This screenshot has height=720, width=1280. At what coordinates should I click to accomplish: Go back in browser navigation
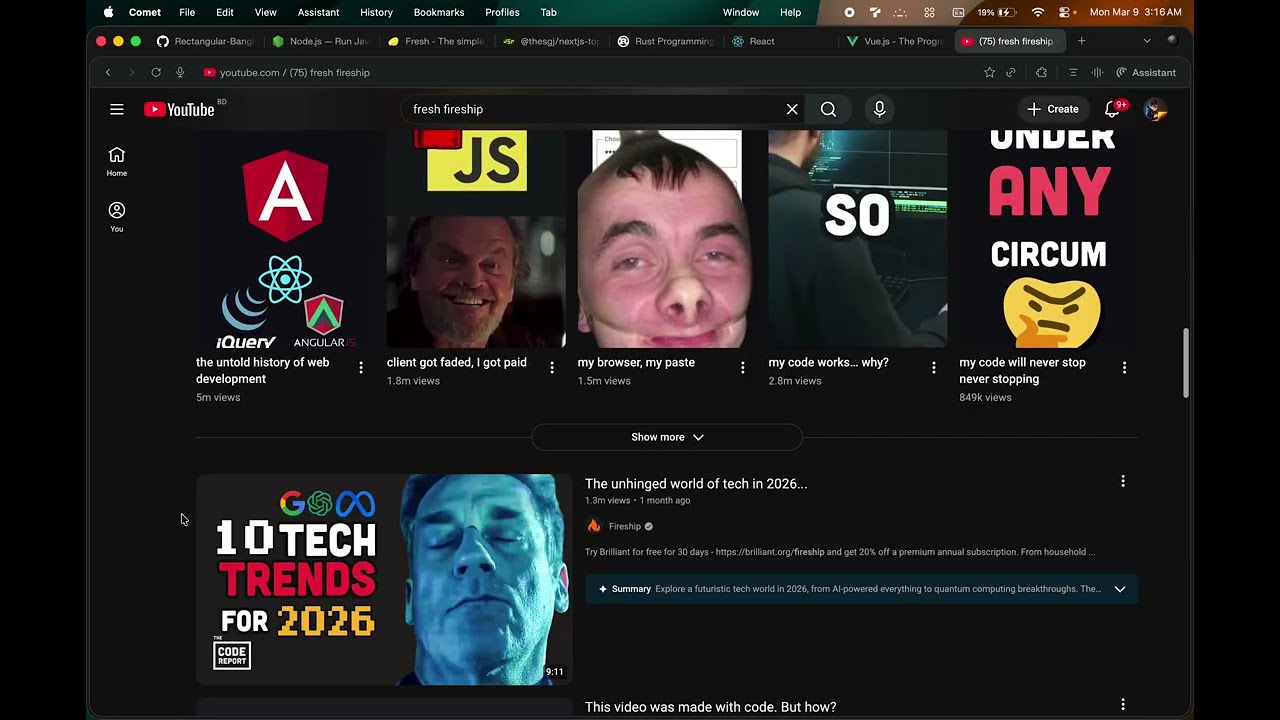coord(108,72)
